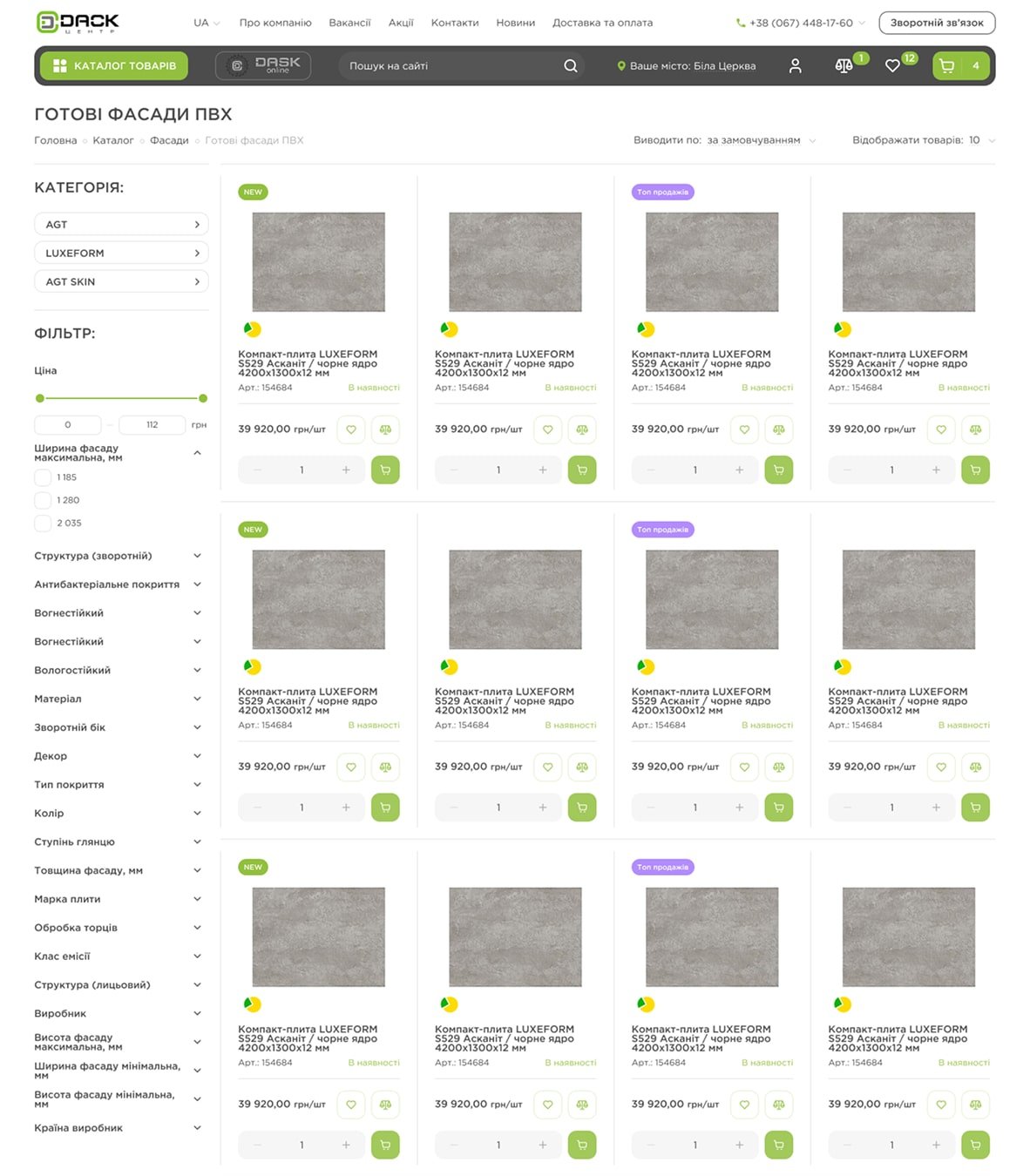Viewport: 1030px width, 1176px height.
Task: Open the sort order 'за замовчуванням' dropdown
Action: pyautogui.click(x=761, y=140)
